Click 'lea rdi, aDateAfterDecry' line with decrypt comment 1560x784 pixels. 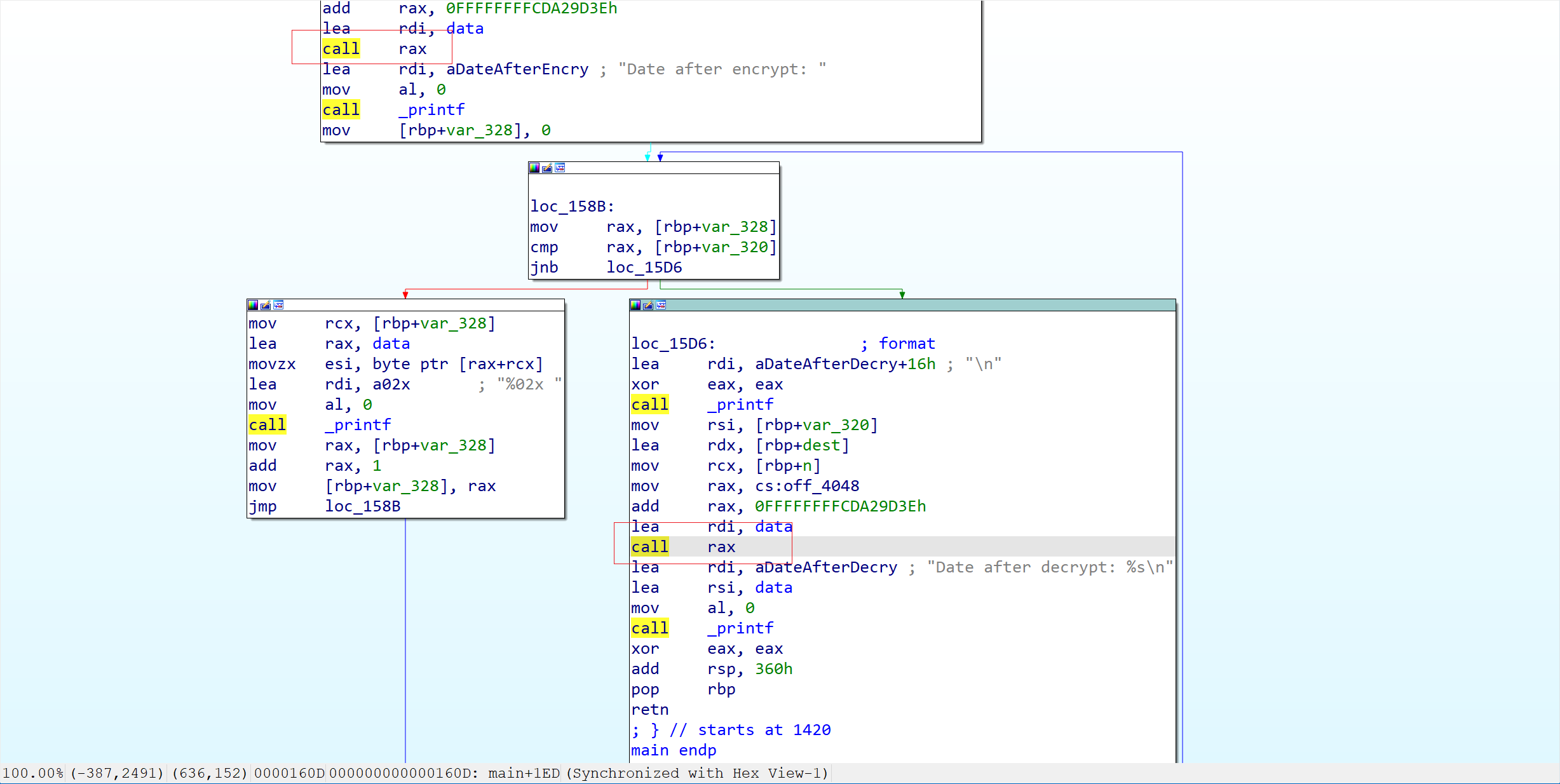(902, 567)
